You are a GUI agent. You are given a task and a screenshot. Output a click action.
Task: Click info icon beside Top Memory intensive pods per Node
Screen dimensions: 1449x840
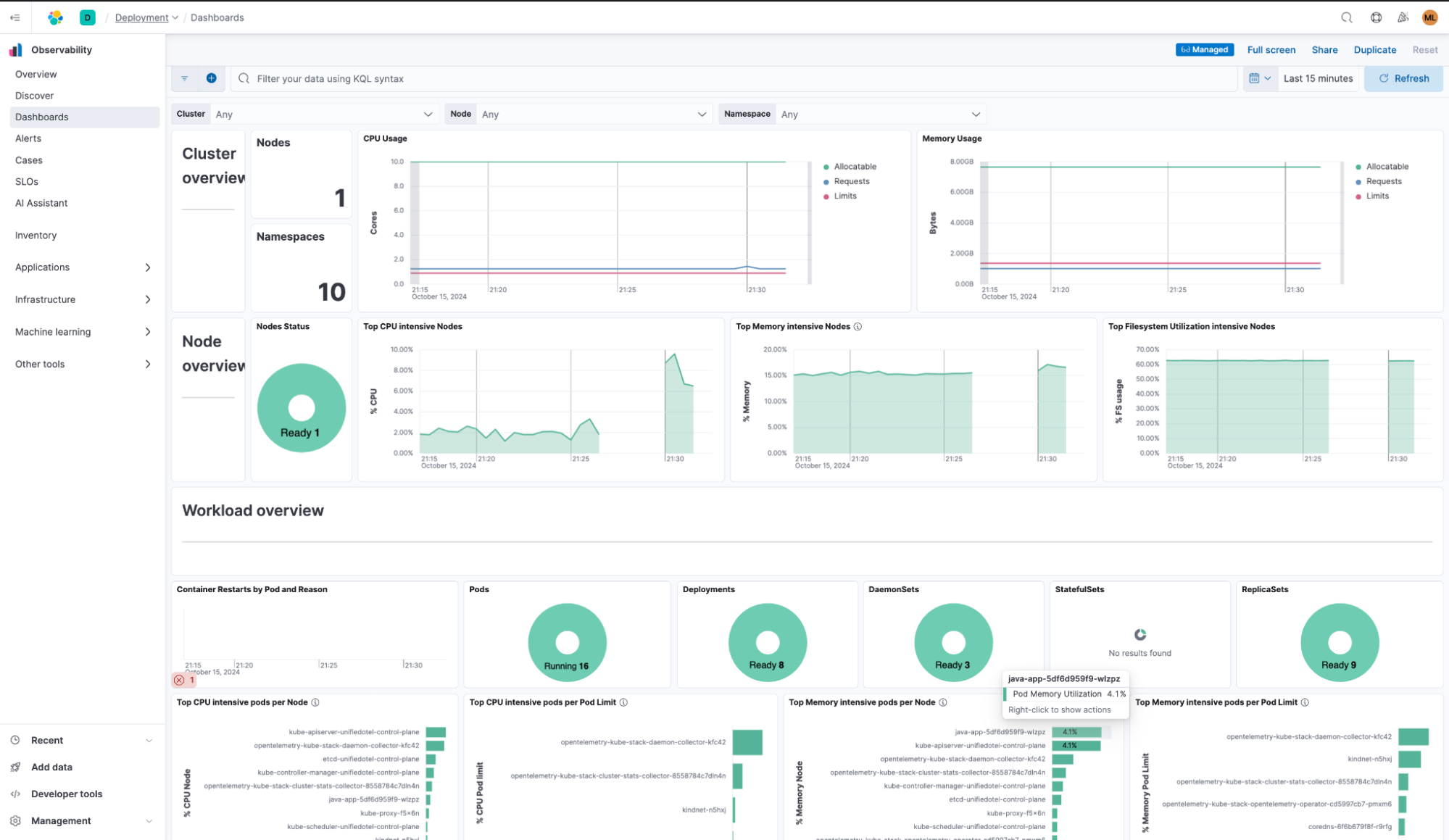(x=943, y=702)
